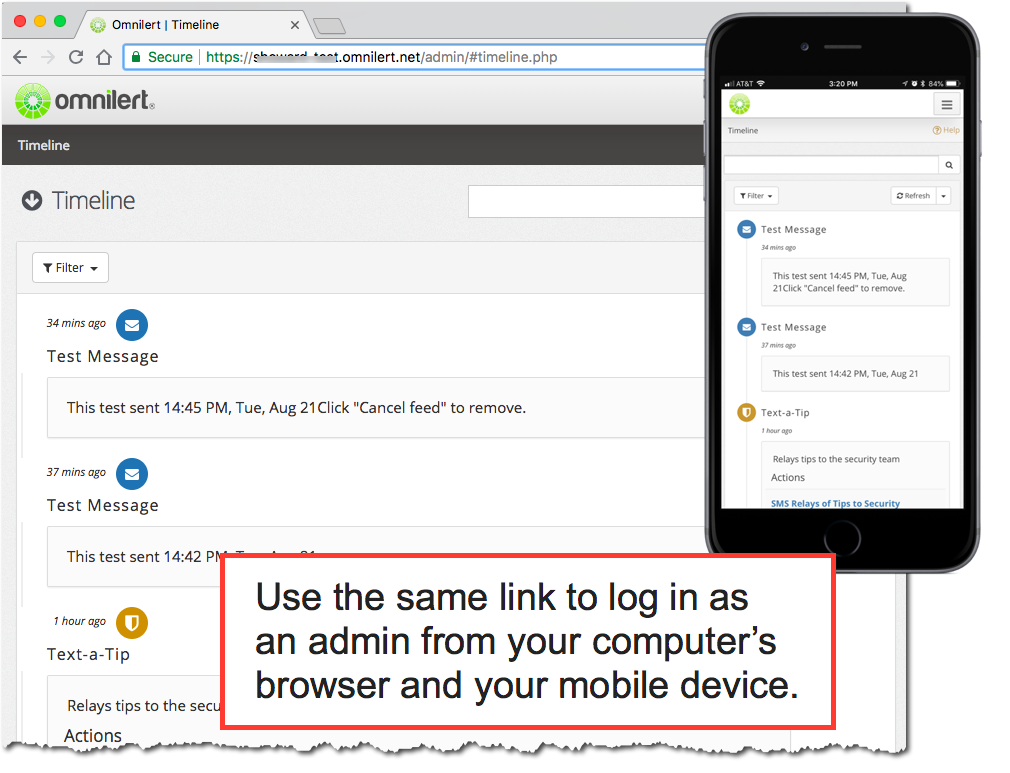Tap the Omnilert logo on the phone
The image size is (1010, 773).
(739, 104)
